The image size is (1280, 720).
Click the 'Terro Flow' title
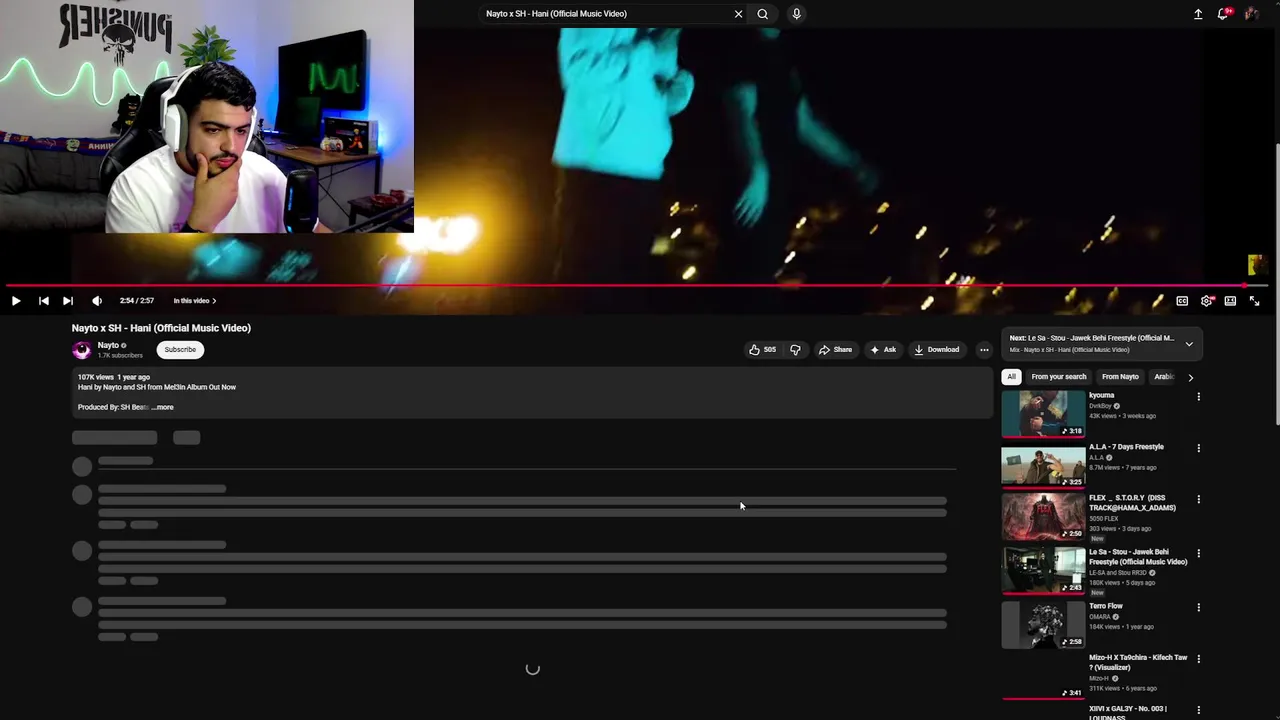click(1106, 606)
